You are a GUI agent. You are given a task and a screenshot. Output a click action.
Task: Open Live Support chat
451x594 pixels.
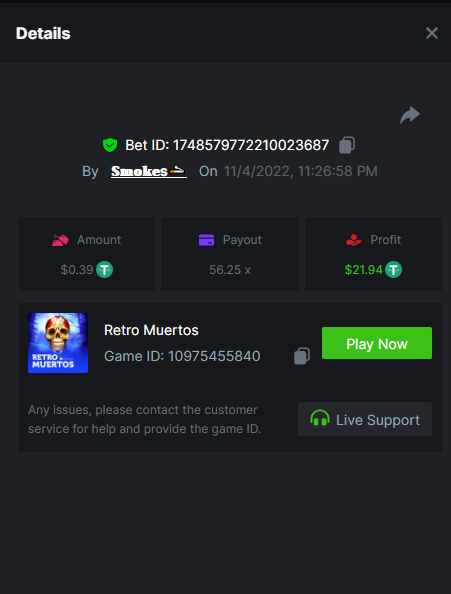coord(365,419)
